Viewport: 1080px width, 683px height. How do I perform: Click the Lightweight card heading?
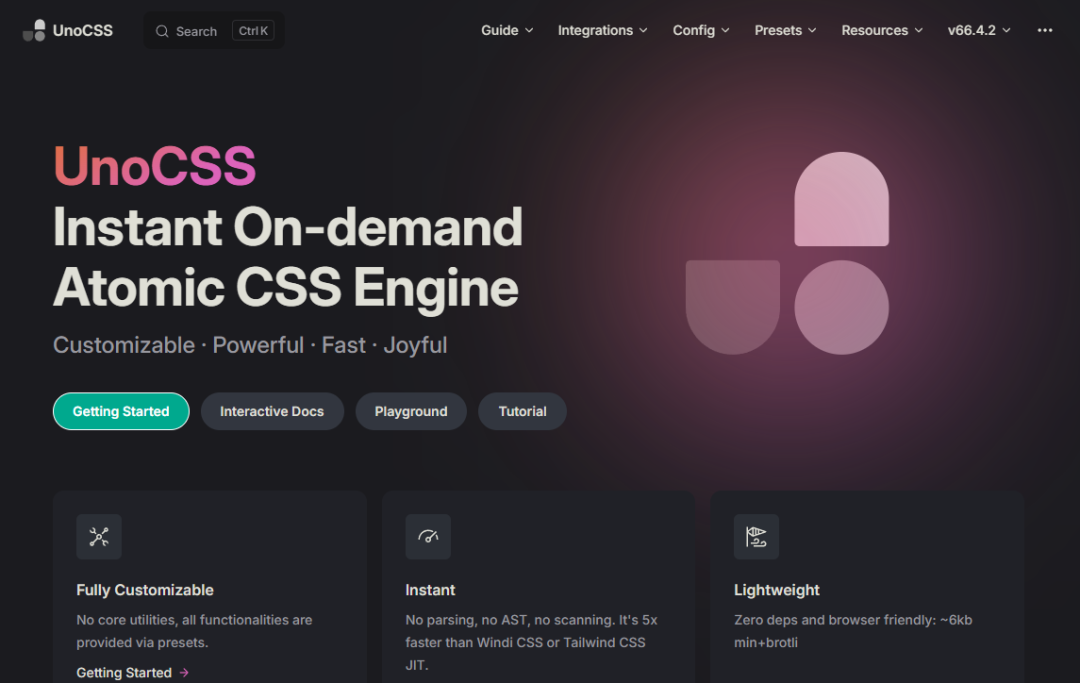point(777,590)
